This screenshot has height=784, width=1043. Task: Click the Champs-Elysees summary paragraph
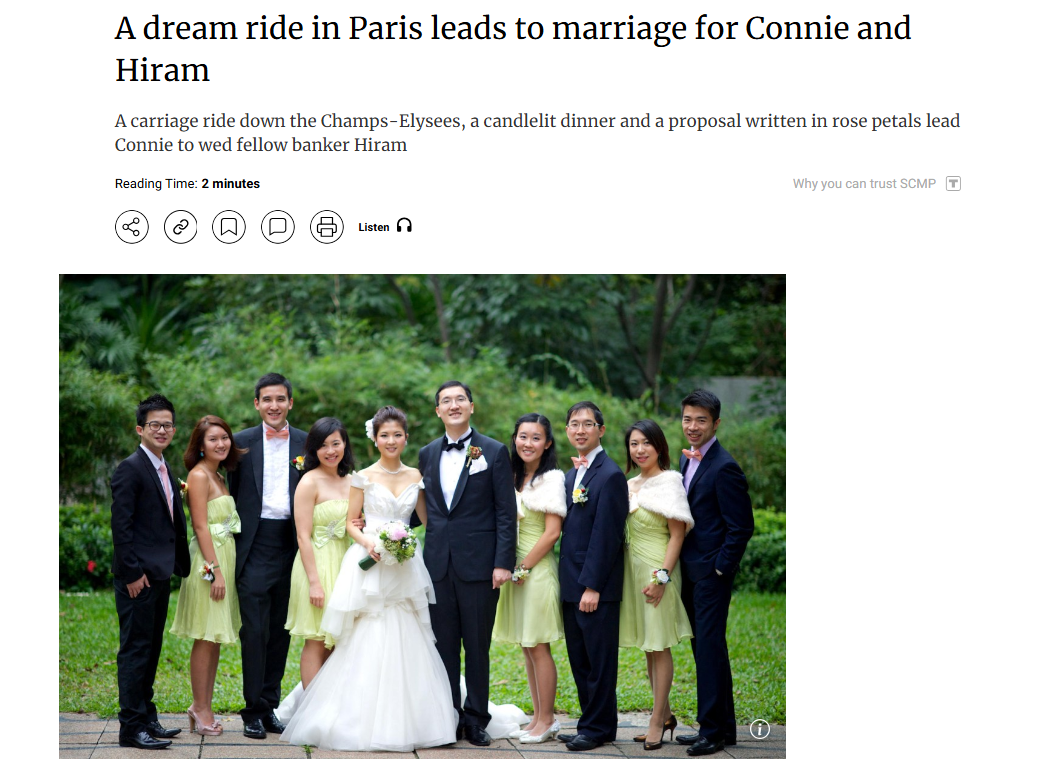tap(537, 132)
